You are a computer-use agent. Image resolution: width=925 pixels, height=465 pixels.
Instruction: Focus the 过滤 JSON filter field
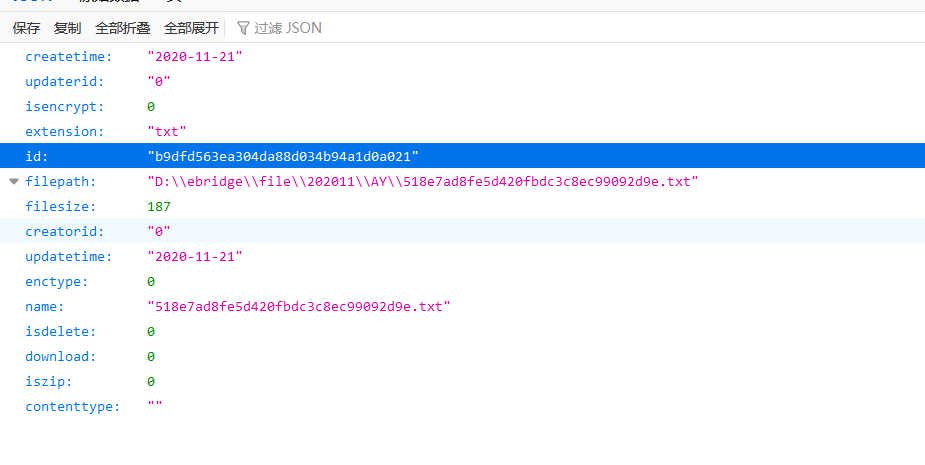[x=289, y=28]
